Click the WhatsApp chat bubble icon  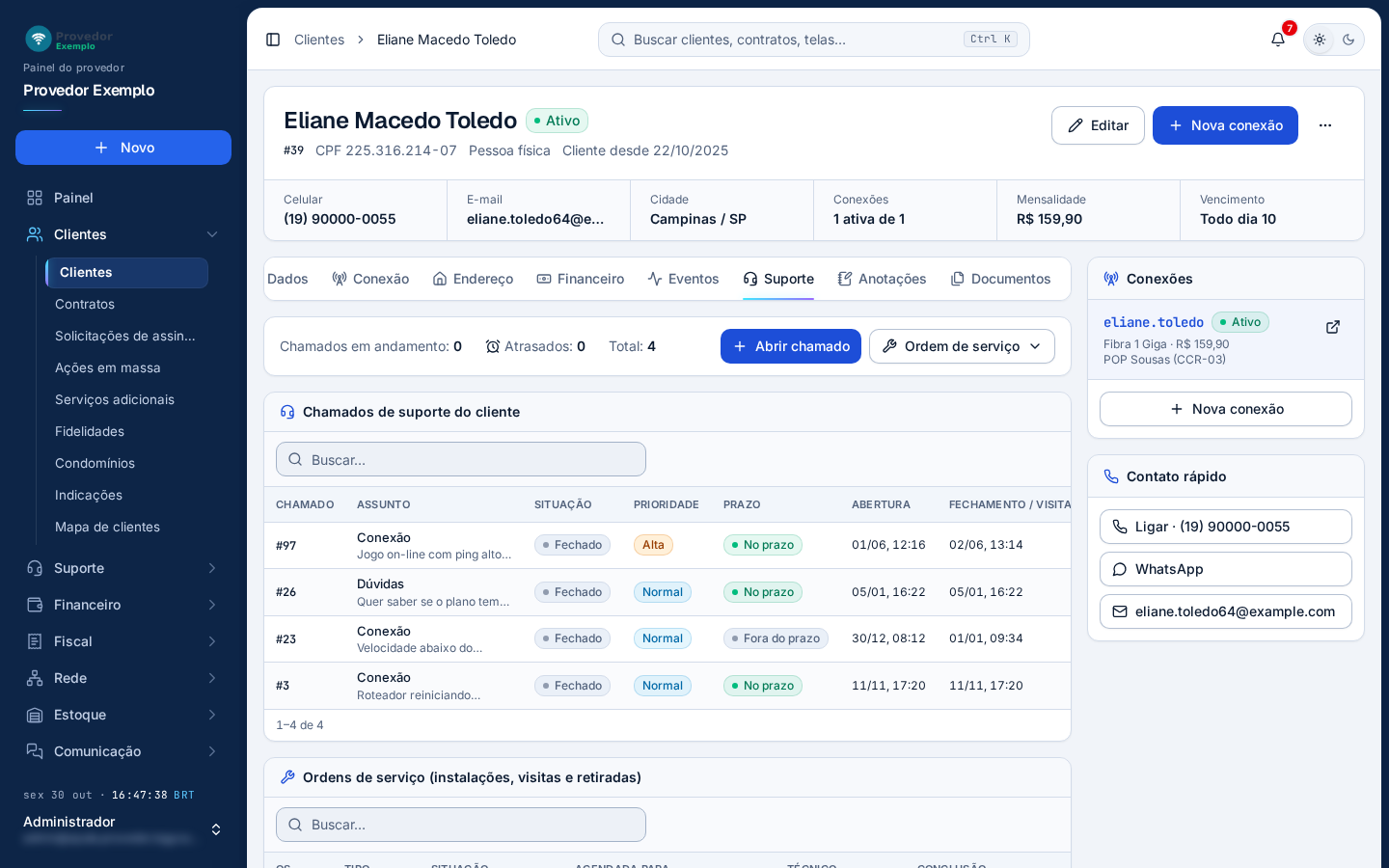1120,569
